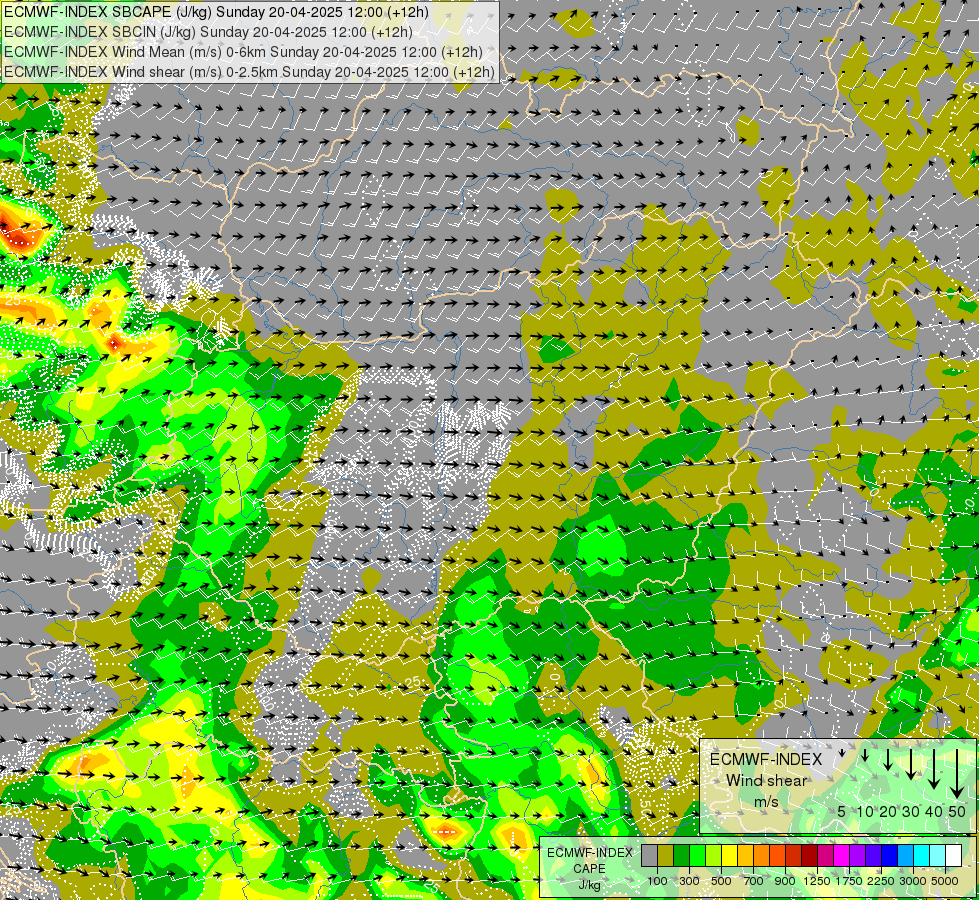Click the 30 m/s wind shear legend arrow
The height and width of the screenshot is (900, 979).
pos(911,764)
